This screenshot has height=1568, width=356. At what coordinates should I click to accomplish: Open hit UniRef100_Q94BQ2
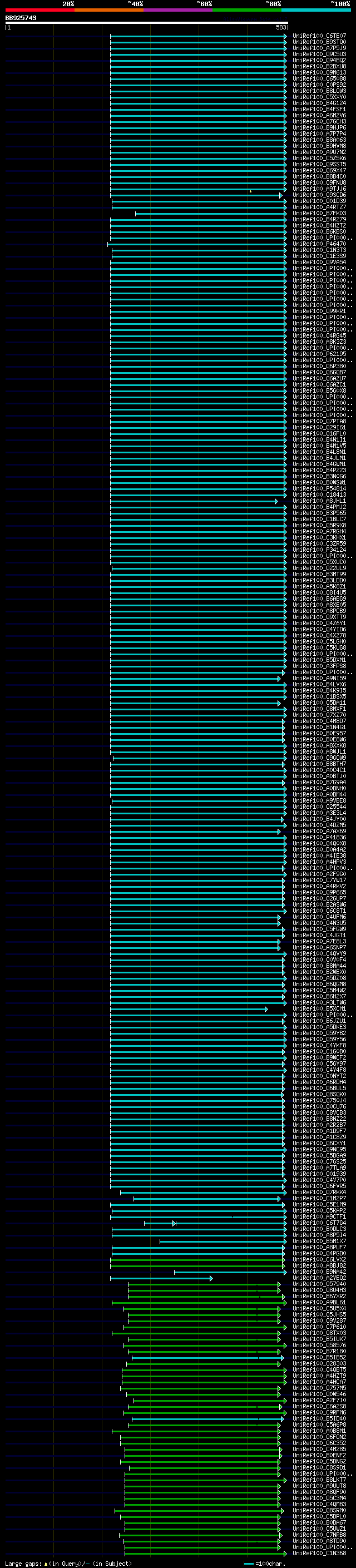(319, 60)
